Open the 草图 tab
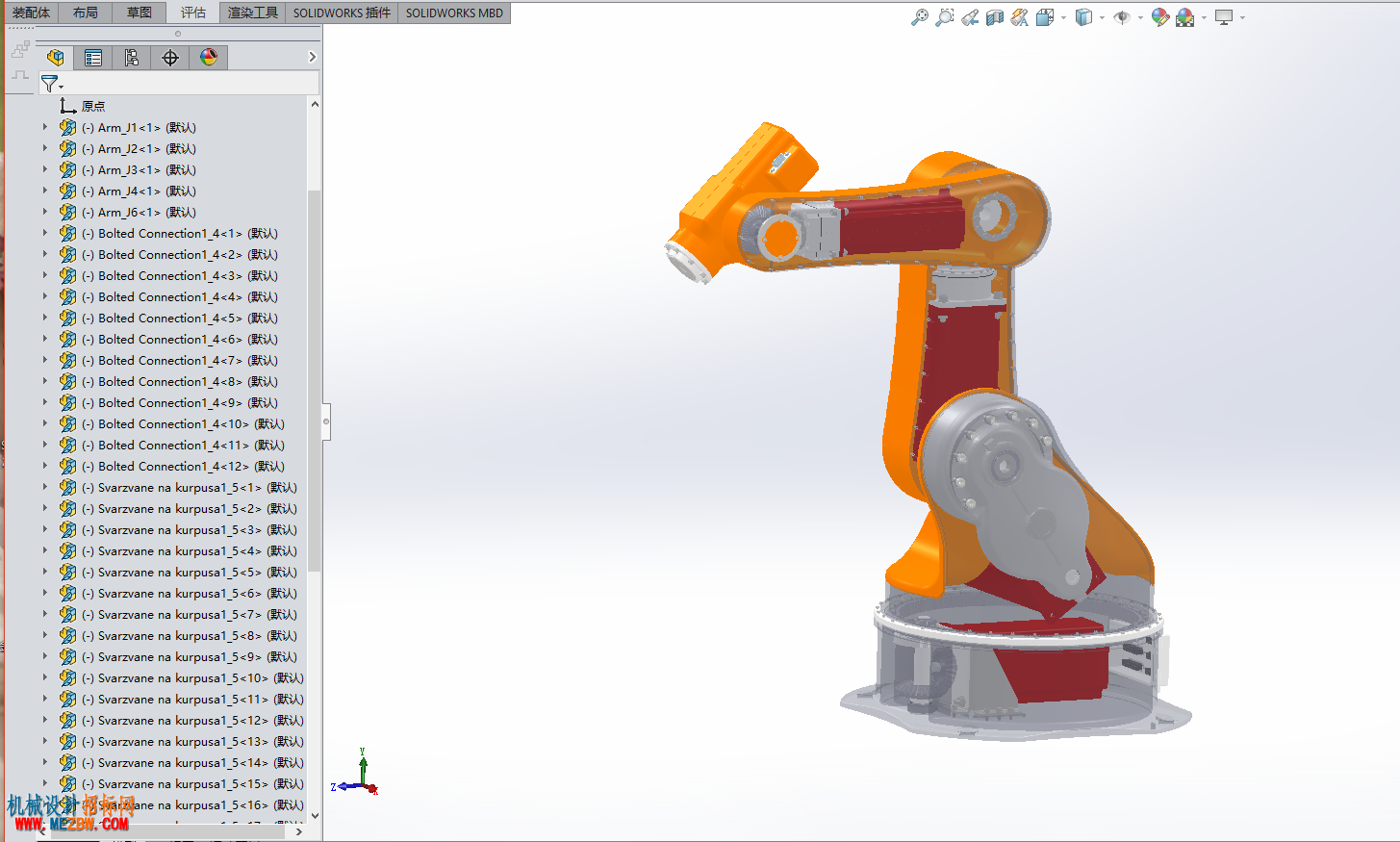 [x=140, y=13]
